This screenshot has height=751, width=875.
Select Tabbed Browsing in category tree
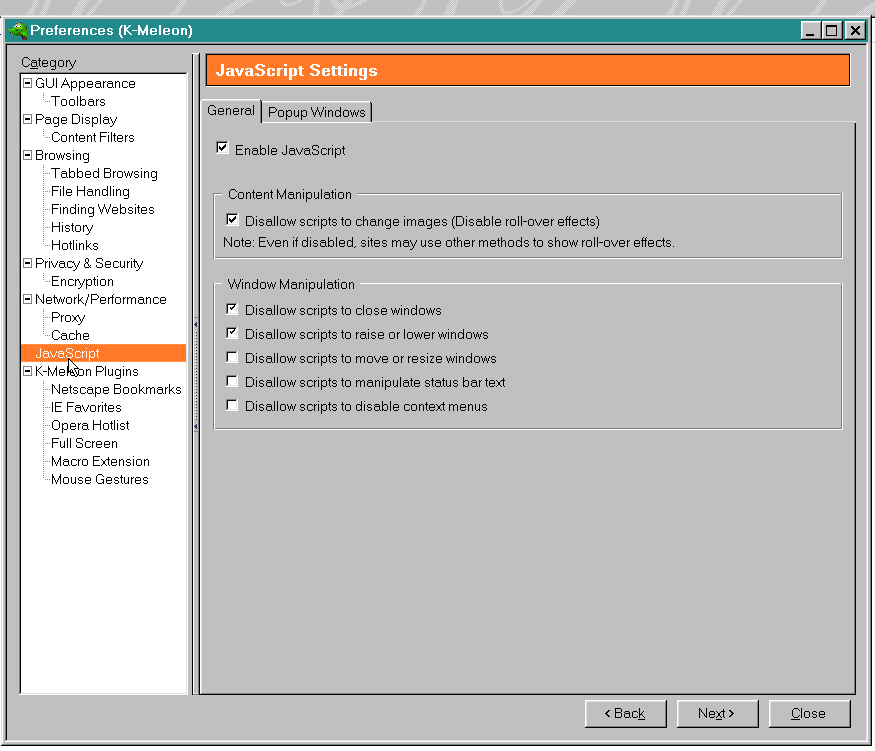click(x=104, y=173)
